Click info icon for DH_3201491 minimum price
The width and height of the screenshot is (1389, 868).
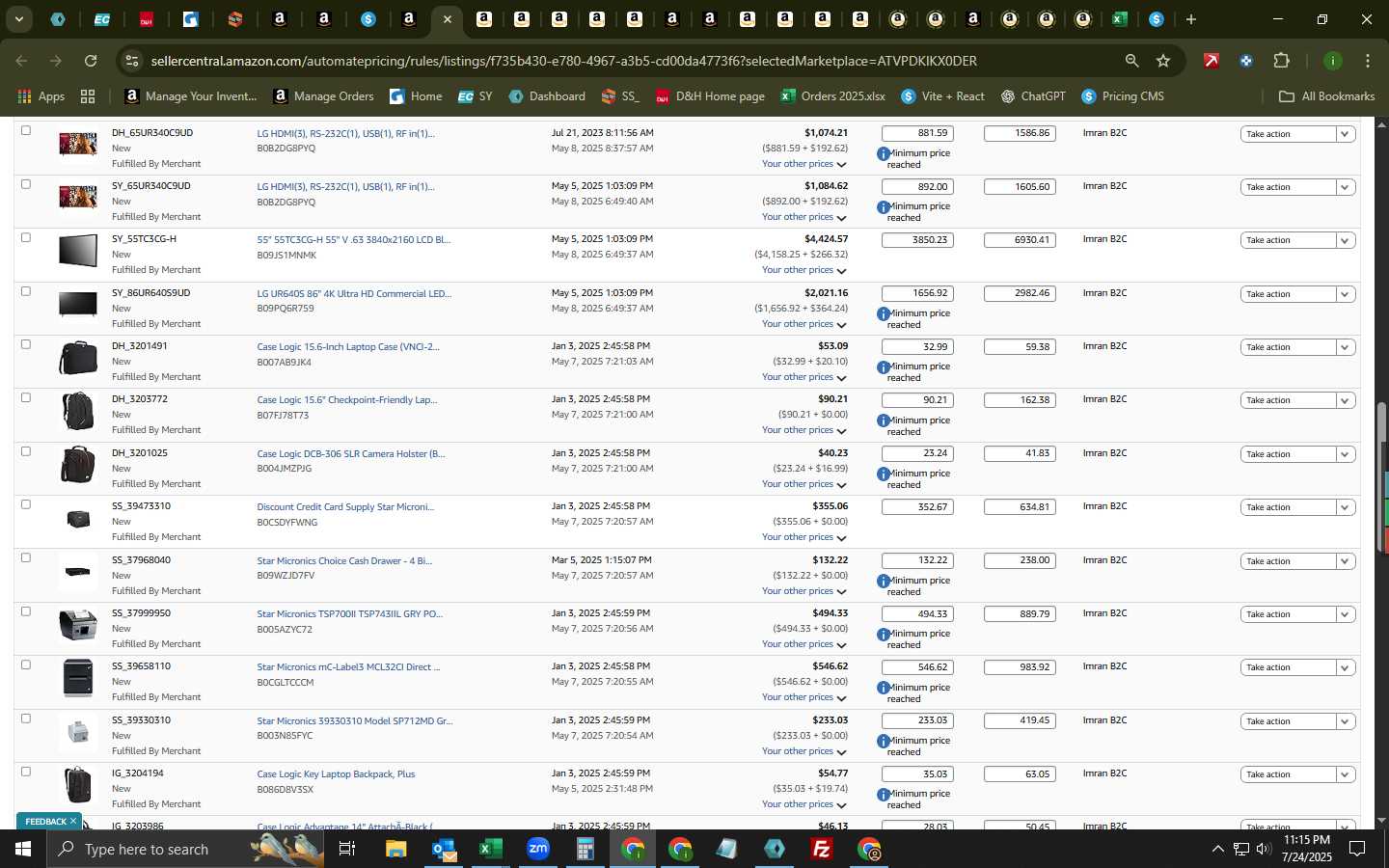coord(883,367)
